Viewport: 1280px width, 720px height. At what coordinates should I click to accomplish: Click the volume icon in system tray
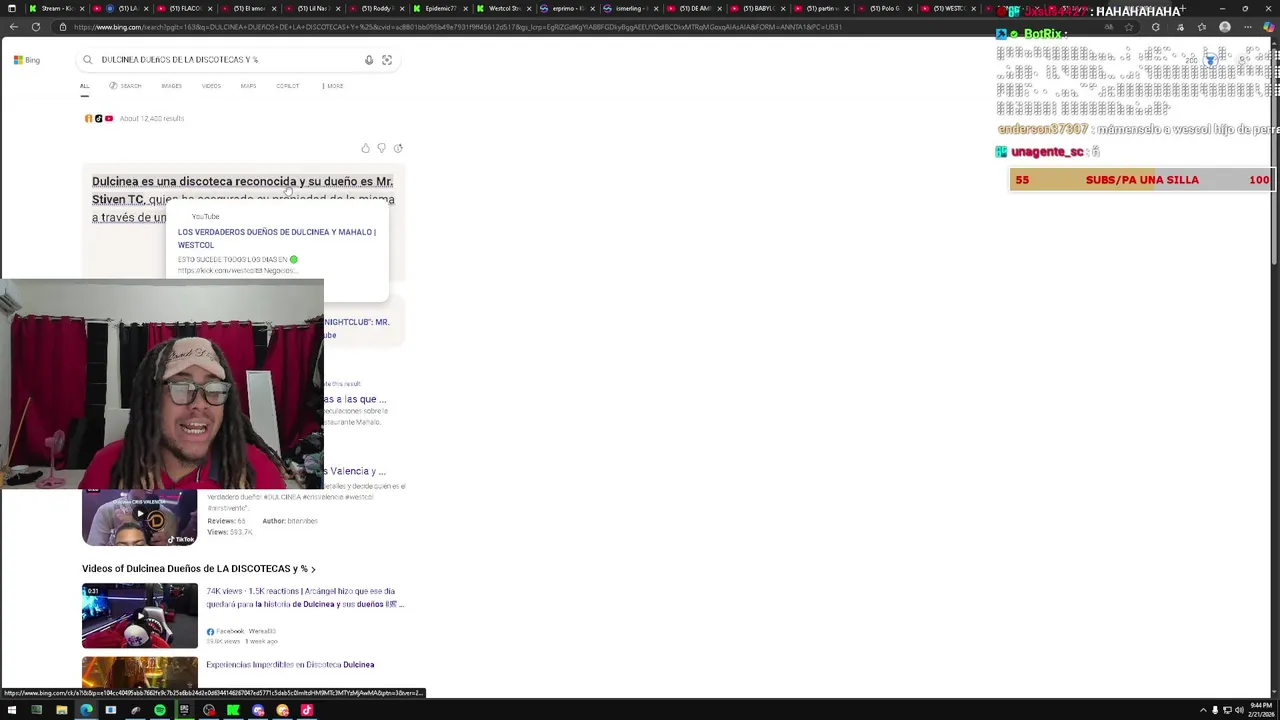point(1239,710)
